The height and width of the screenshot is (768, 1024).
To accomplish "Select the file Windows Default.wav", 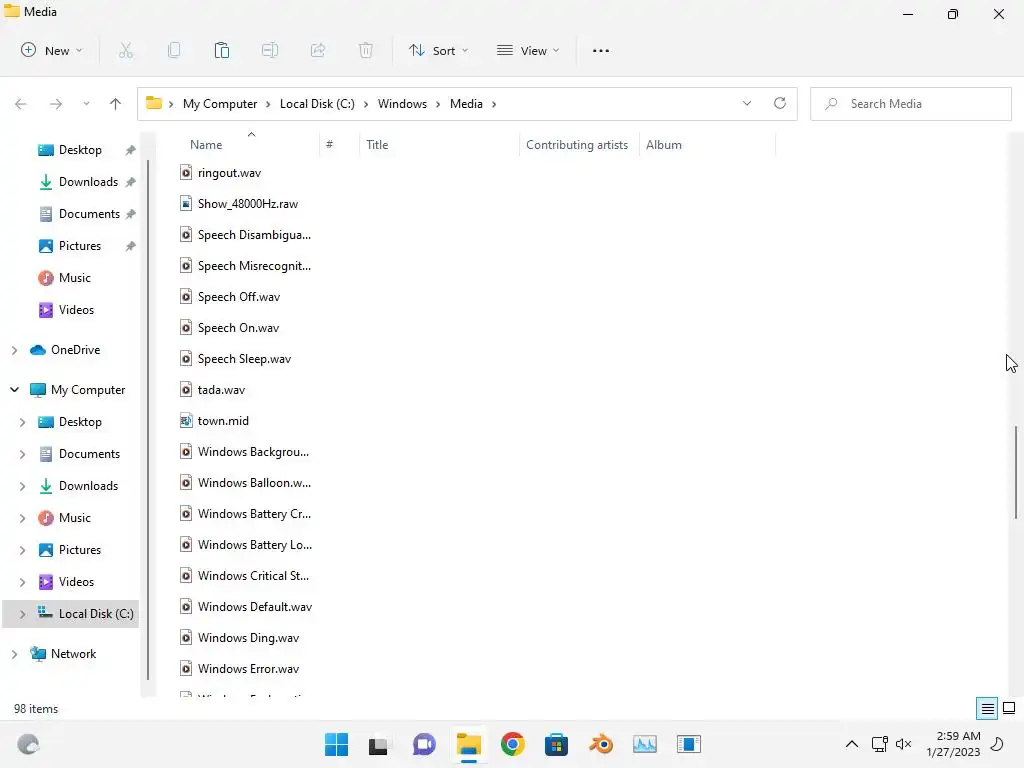I will click(x=255, y=607).
